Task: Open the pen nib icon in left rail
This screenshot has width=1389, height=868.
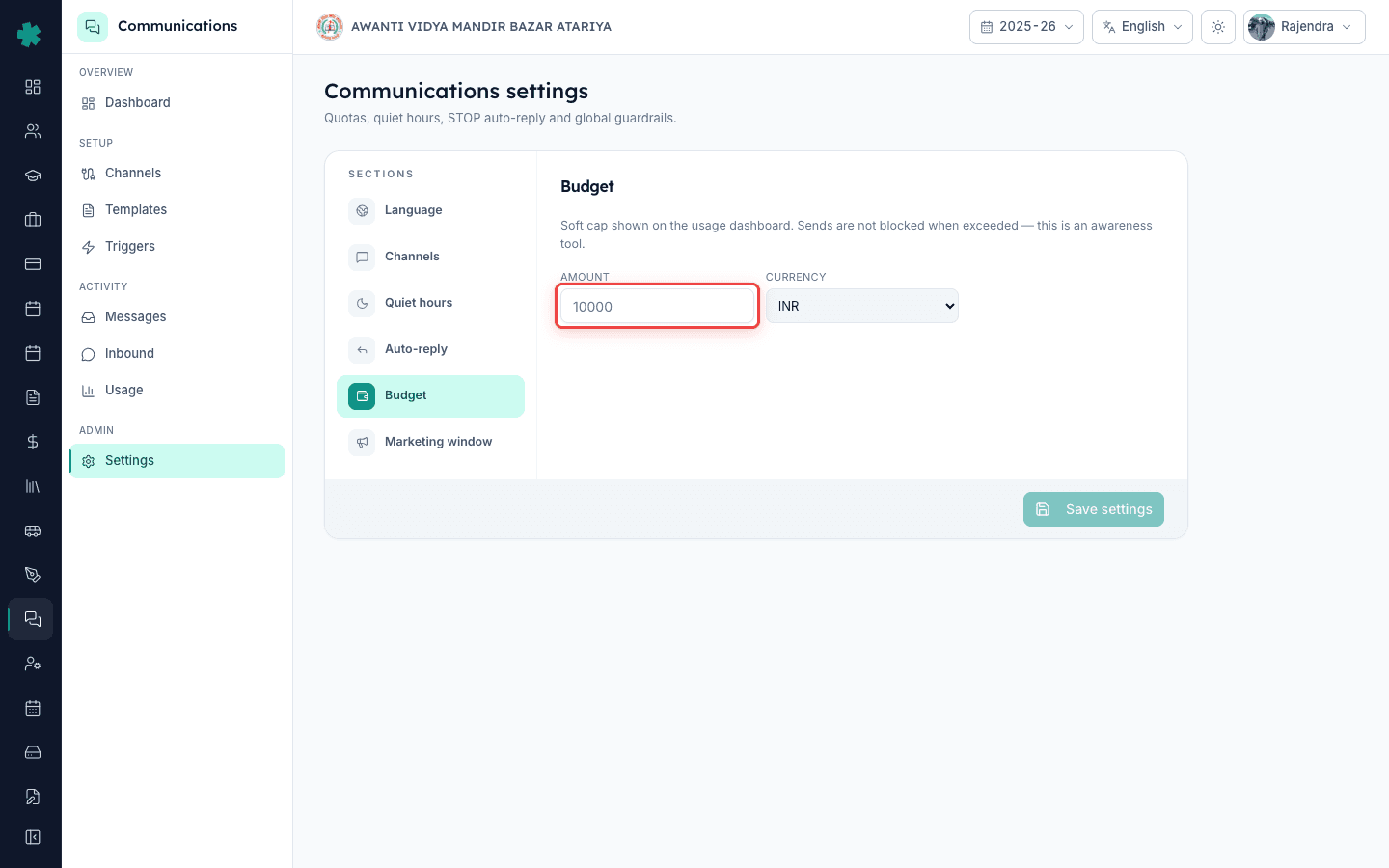Action: click(x=33, y=575)
